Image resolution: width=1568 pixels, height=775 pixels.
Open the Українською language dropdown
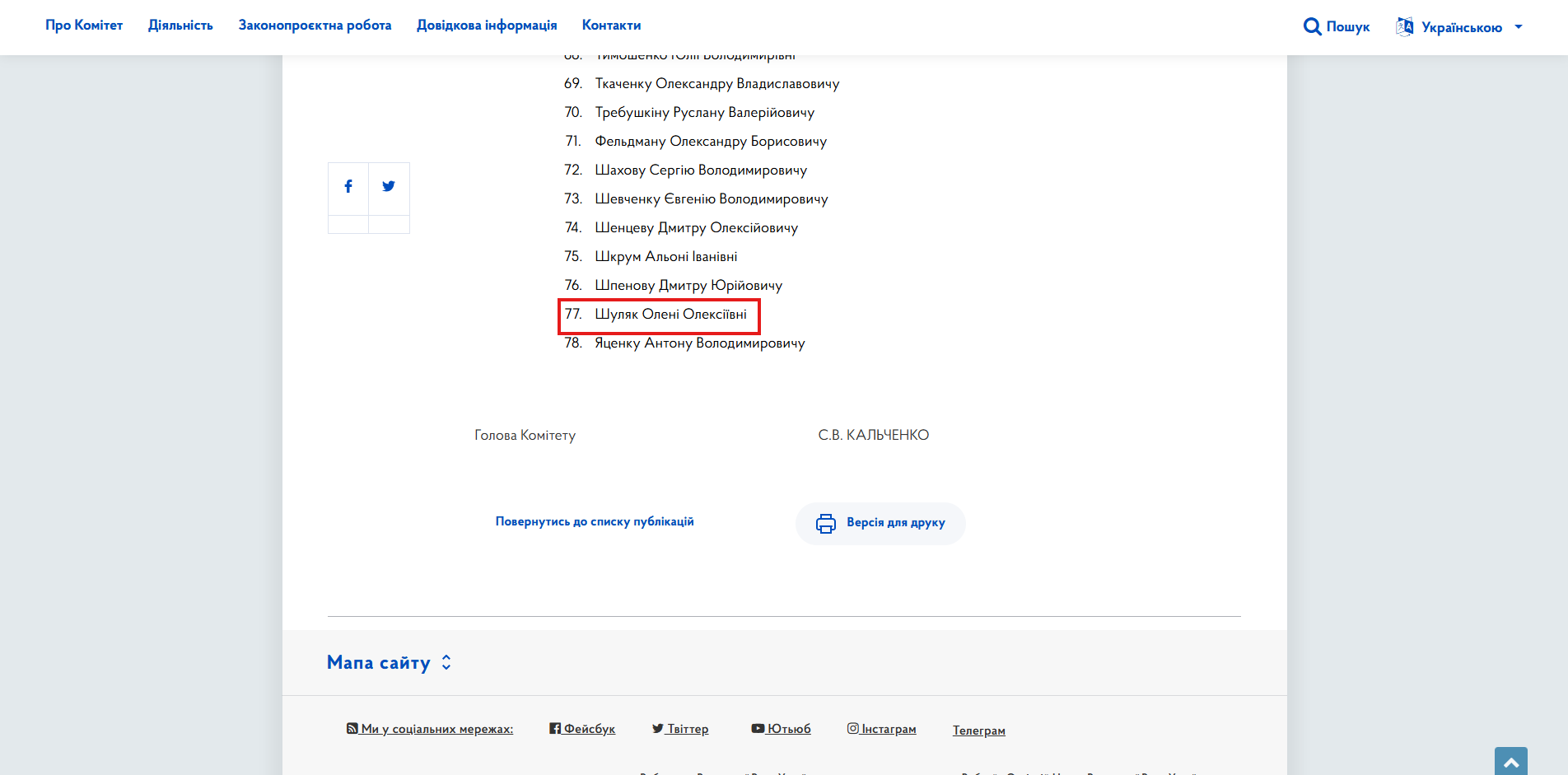(x=1459, y=27)
